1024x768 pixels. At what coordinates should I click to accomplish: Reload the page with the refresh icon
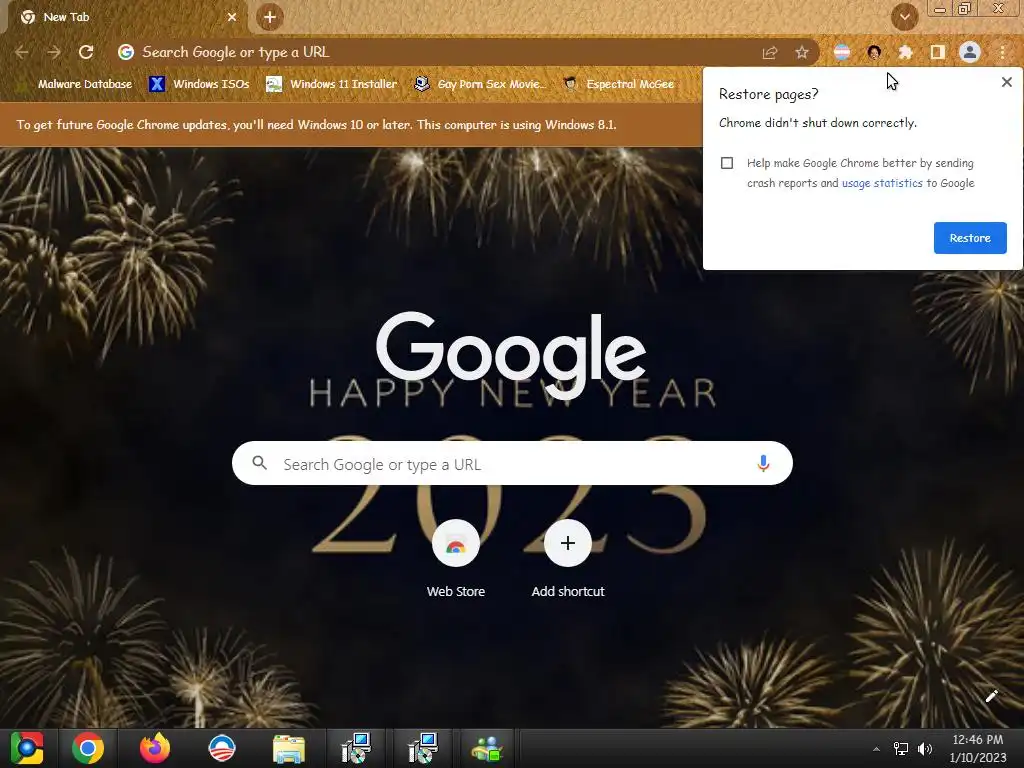(x=86, y=52)
